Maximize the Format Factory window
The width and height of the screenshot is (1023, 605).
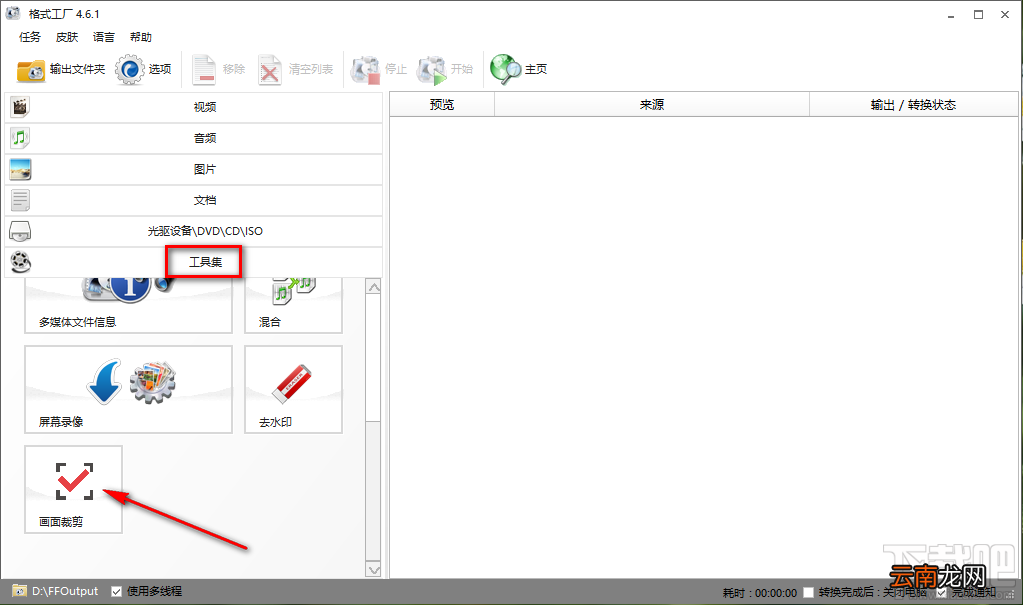tap(979, 14)
